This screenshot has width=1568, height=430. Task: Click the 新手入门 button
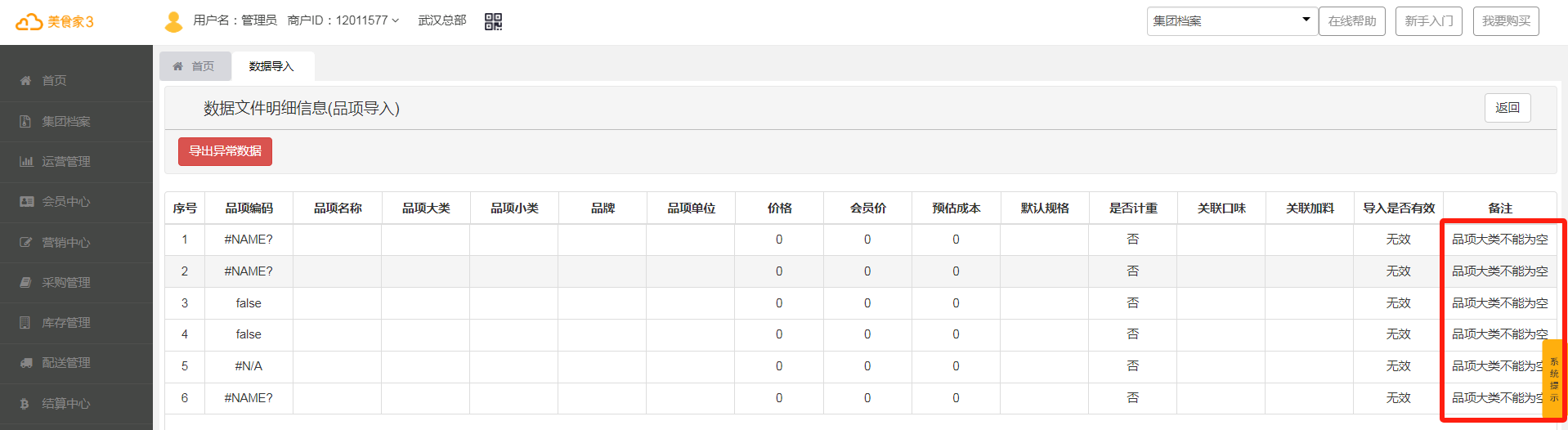click(x=1428, y=21)
